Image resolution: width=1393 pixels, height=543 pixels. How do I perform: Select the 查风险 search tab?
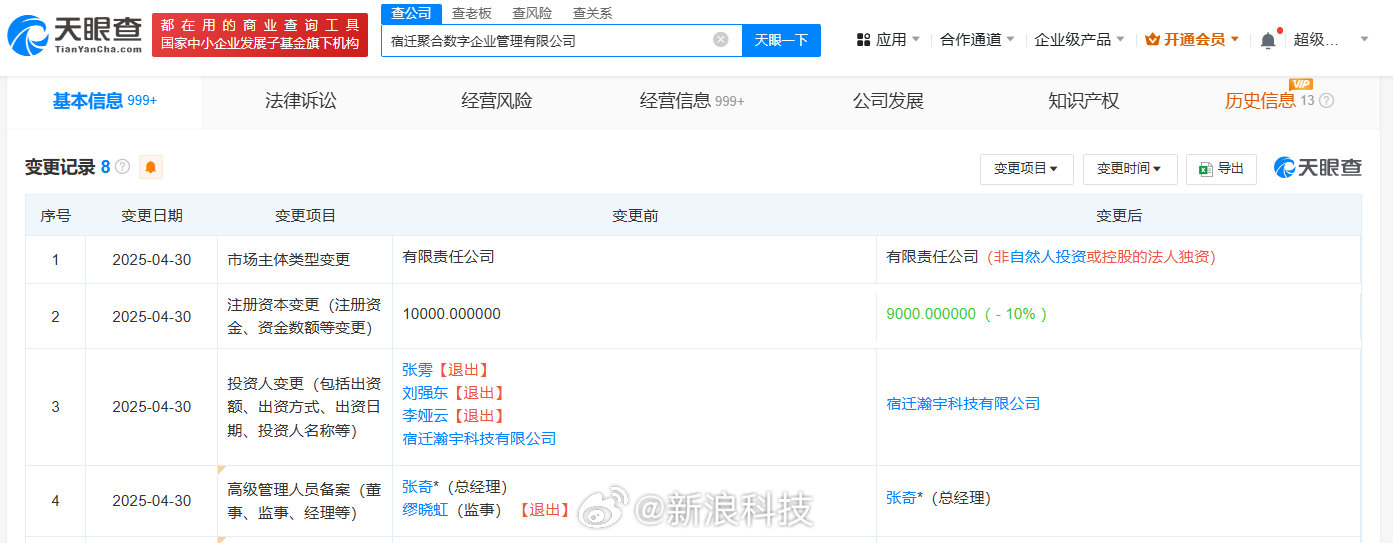tap(532, 13)
